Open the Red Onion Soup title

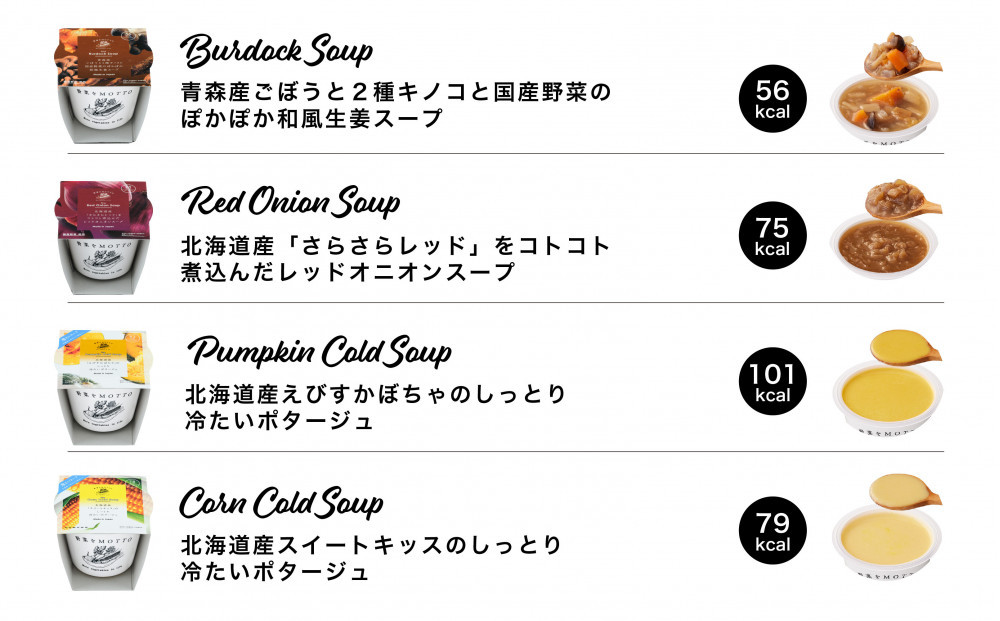[291, 202]
